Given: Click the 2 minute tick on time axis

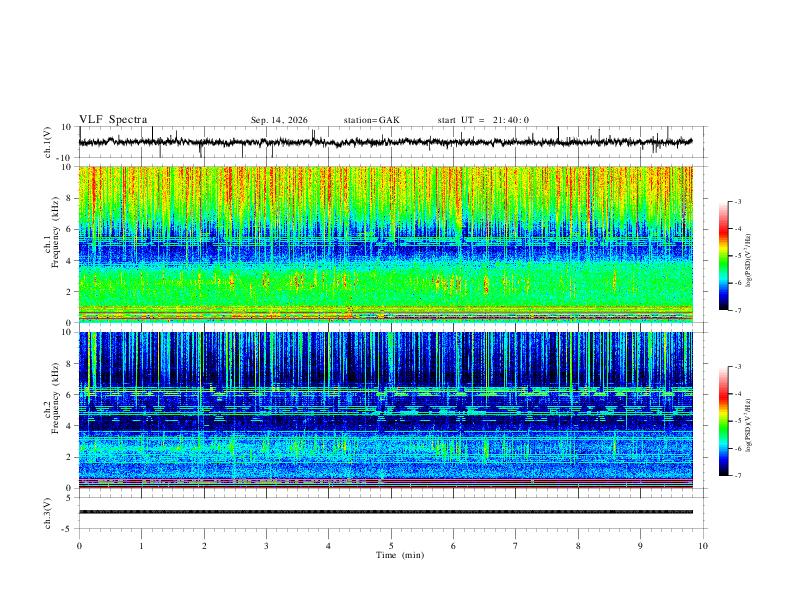Looking at the screenshot, I should click(x=204, y=546).
